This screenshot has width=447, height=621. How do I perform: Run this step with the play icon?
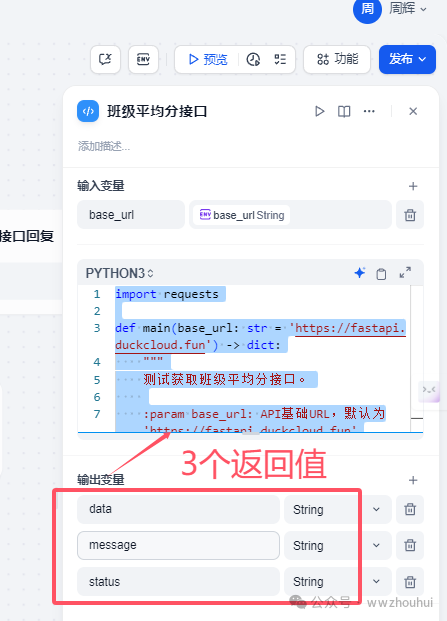click(320, 111)
